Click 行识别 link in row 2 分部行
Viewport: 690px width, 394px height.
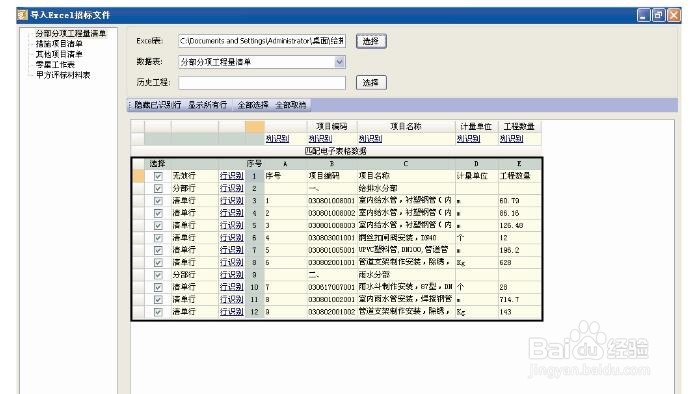point(231,188)
